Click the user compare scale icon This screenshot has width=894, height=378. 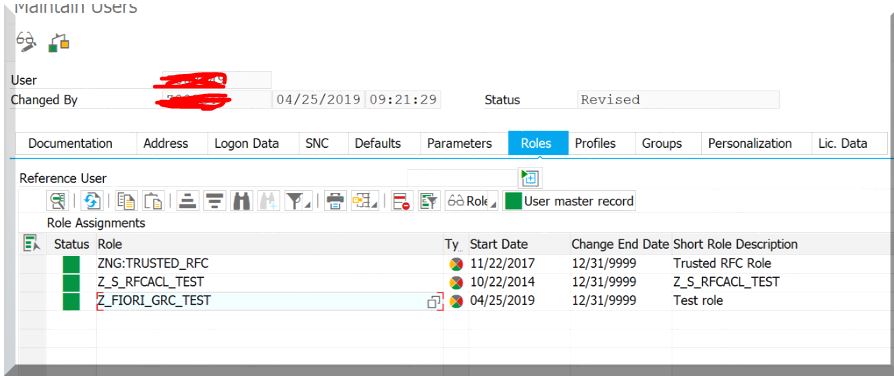pyautogui.click(x=59, y=43)
